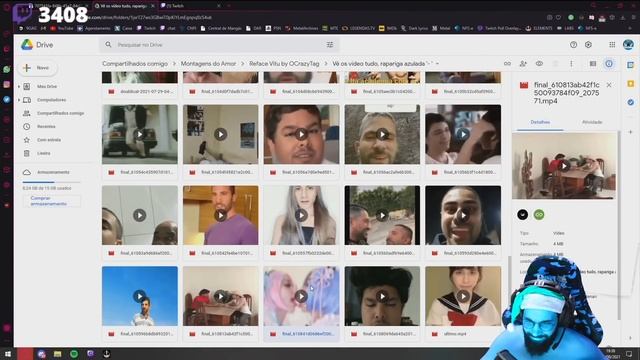Select the video of man in purple shirt
Viewport: 640px width, 360px height.
pos(220,222)
